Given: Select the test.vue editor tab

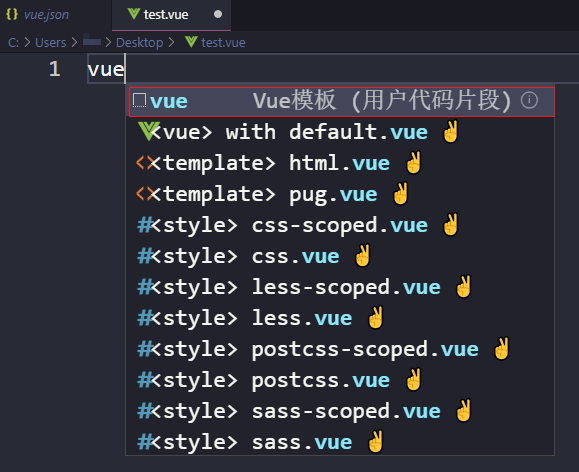Looking at the screenshot, I should click(172, 15).
